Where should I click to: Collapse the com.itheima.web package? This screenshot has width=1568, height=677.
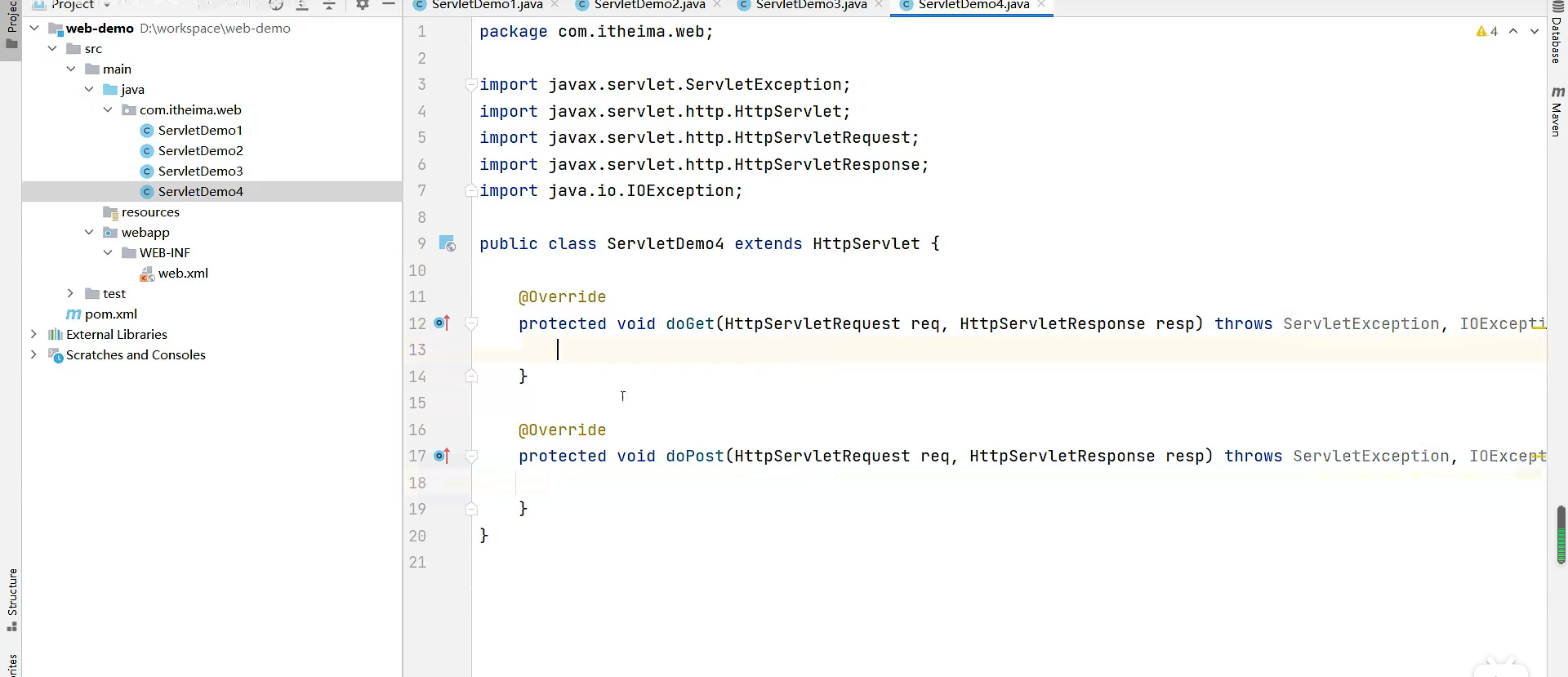(x=108, y=109)
